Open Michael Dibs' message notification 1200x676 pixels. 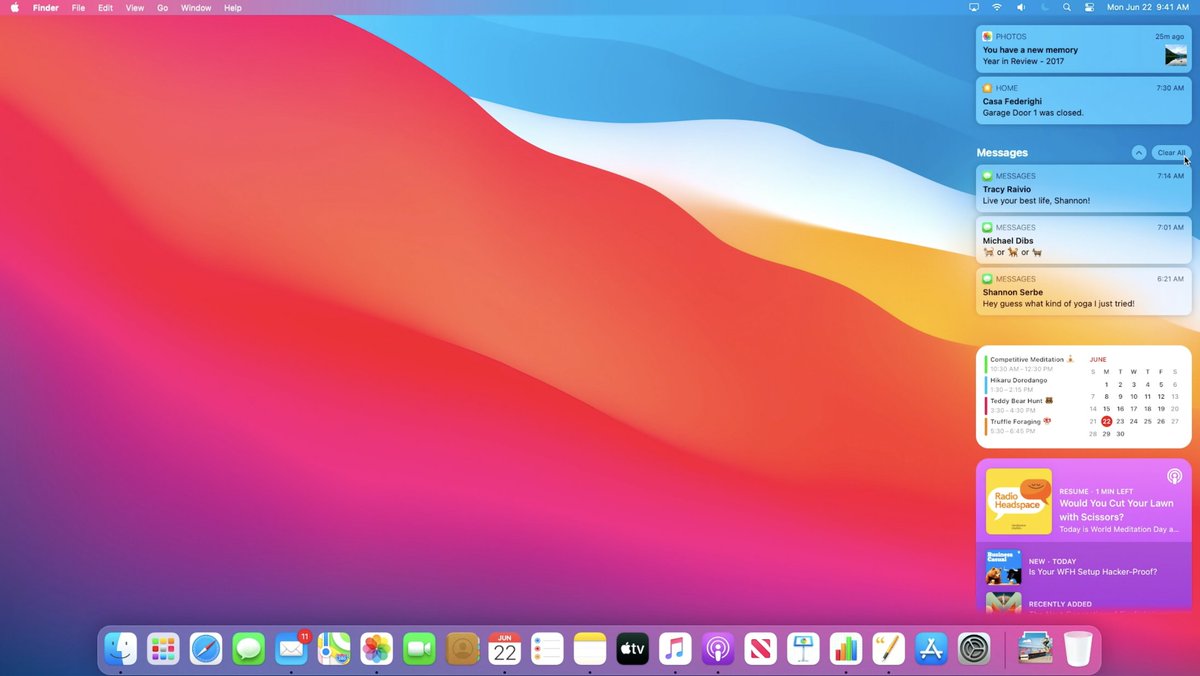(x=1083, y=240)
